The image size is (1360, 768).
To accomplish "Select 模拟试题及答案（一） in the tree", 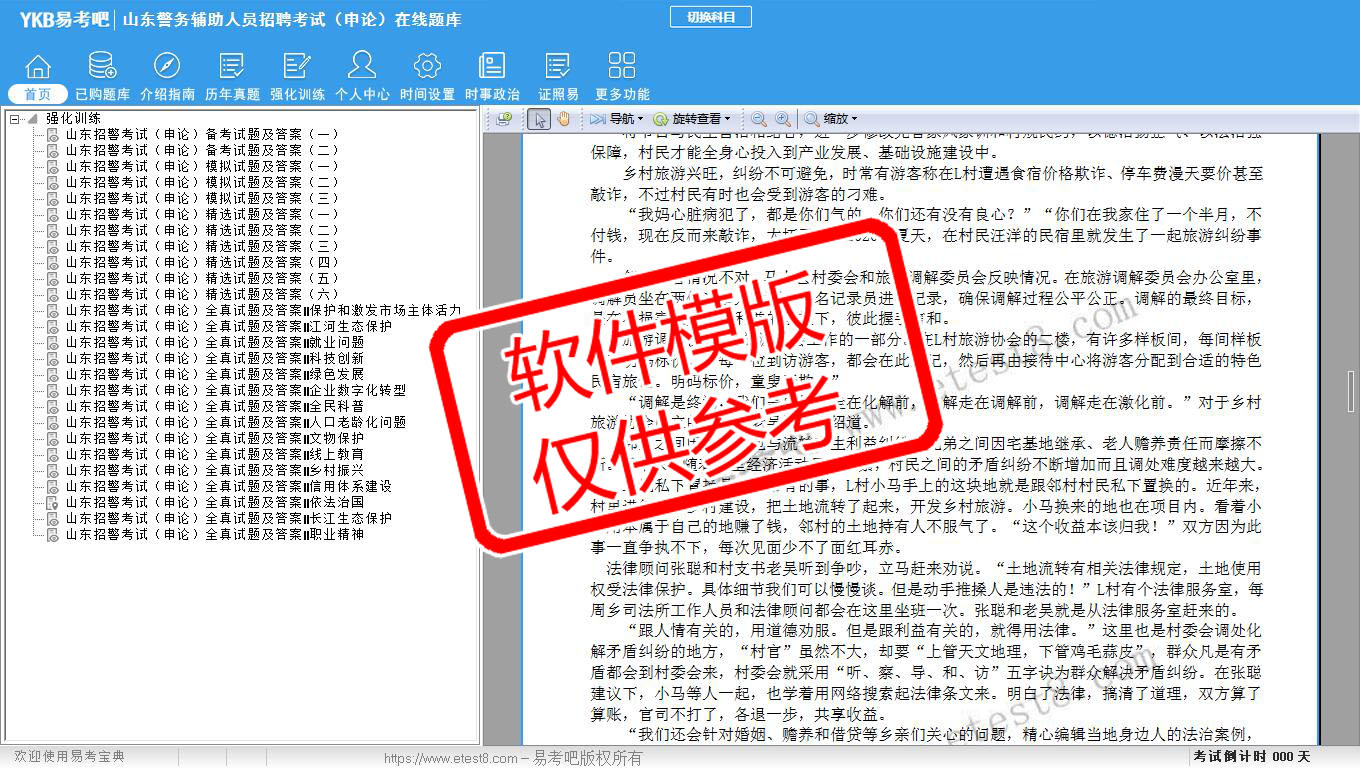I will click(x=201, y=166).
